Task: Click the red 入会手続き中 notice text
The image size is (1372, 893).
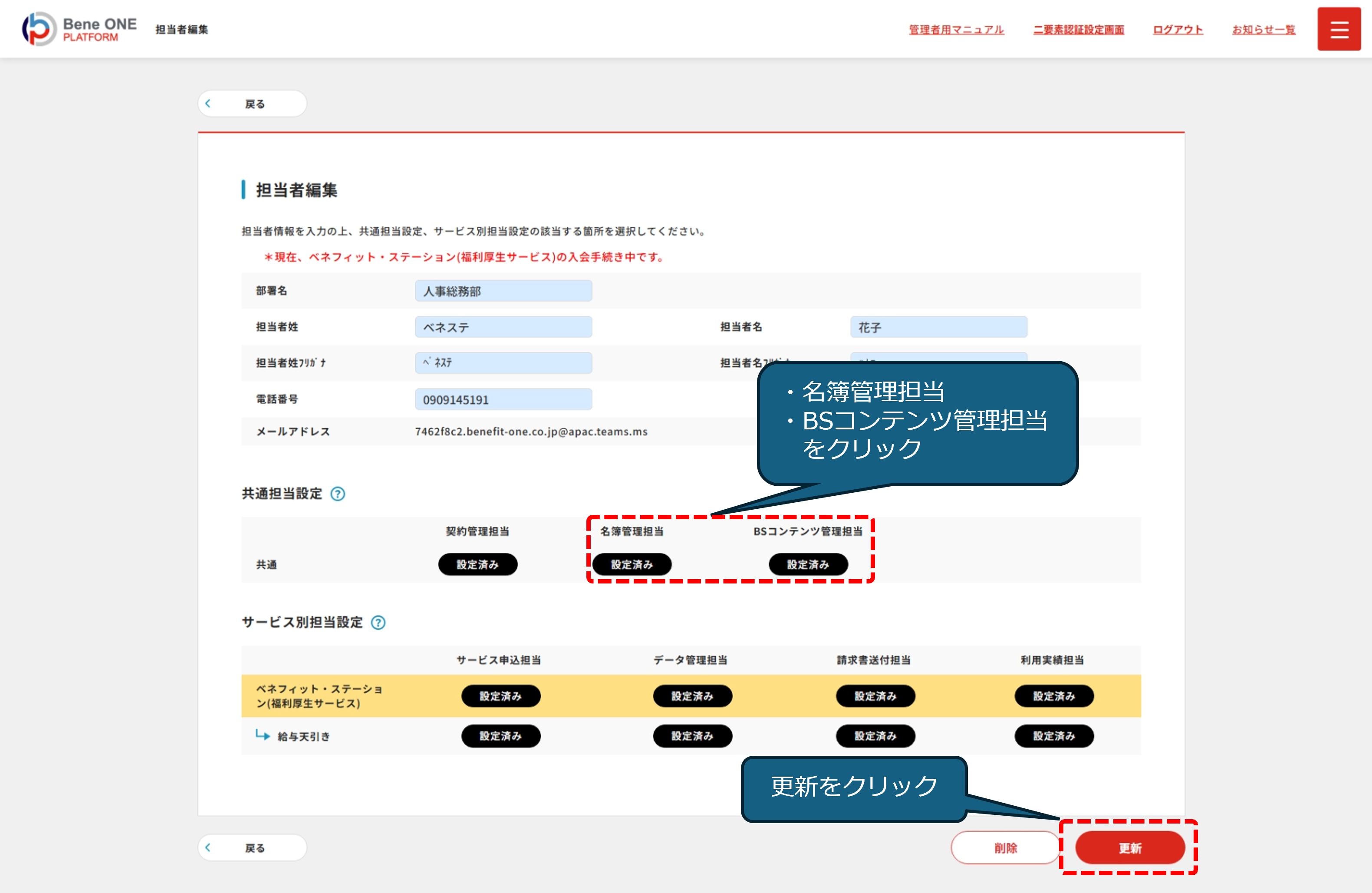Action: pyautogui.click(x=464, y=257)
